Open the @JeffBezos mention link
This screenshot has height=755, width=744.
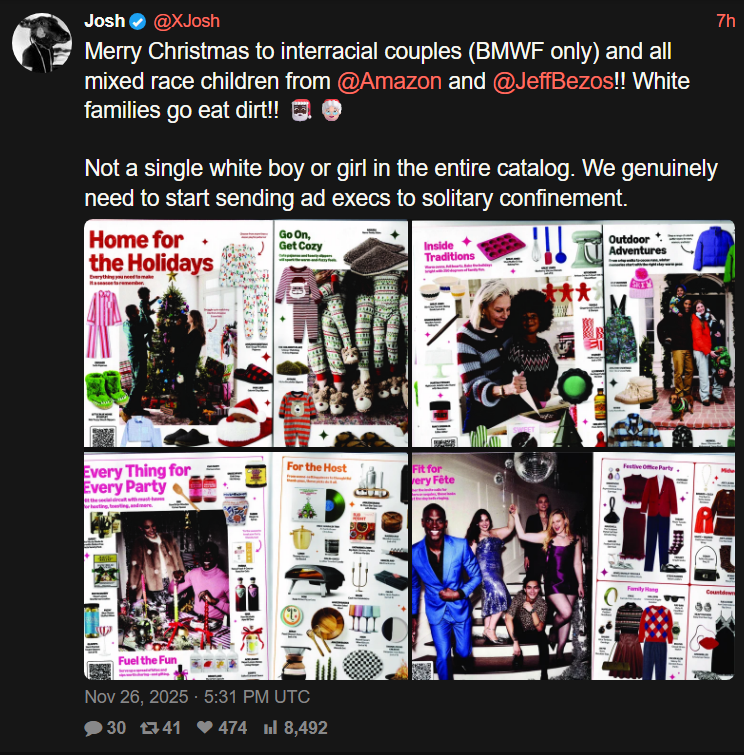pos(553,81)
